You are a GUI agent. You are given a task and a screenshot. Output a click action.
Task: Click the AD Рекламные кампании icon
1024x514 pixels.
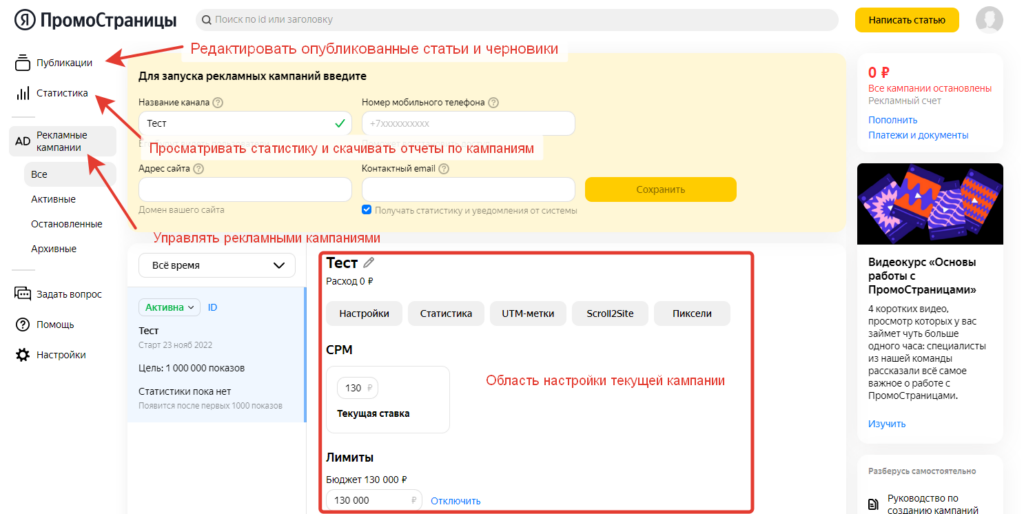(23, 142)
